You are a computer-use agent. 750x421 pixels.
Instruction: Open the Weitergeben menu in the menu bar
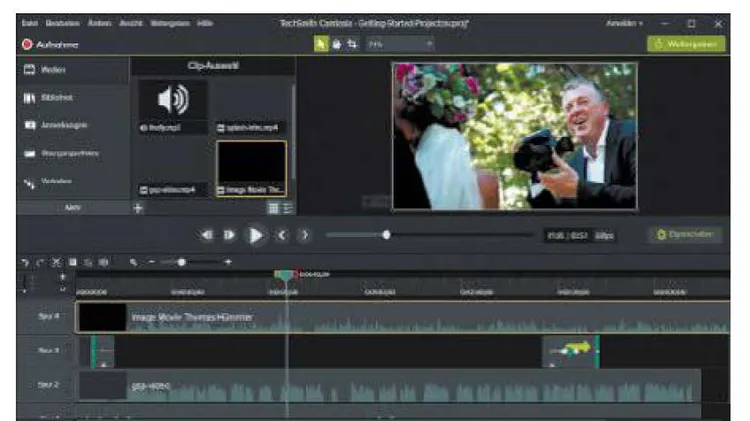coord(170,23)
